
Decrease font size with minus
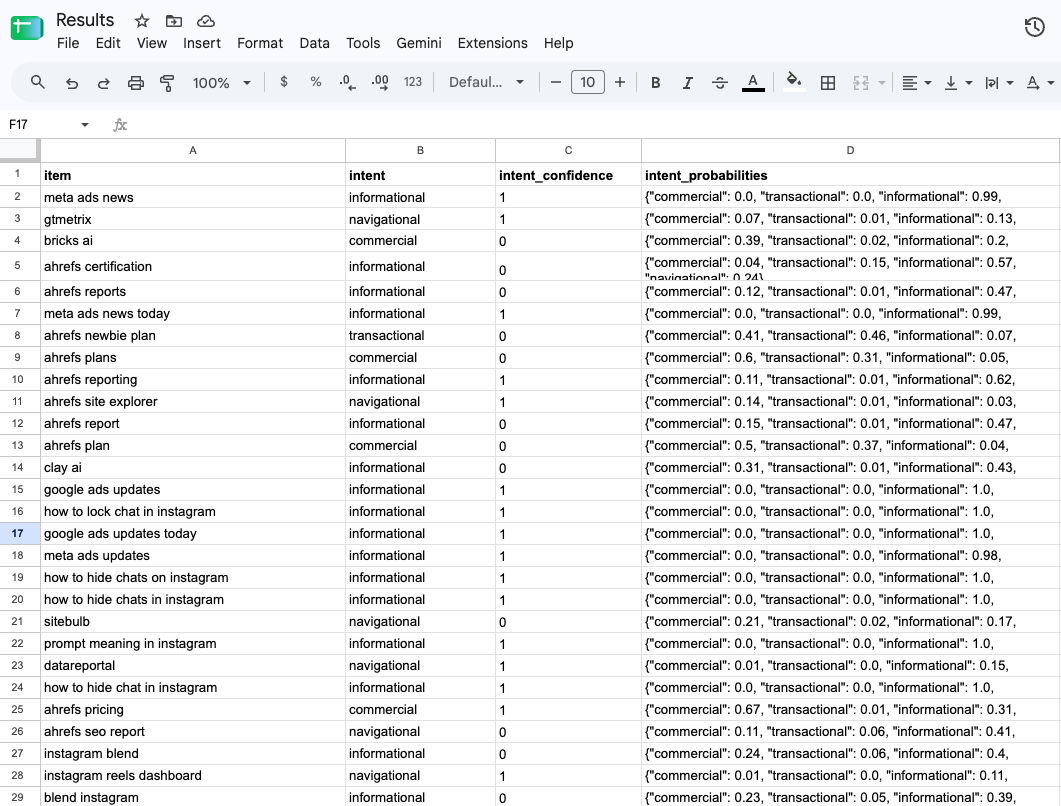[556, 83]
